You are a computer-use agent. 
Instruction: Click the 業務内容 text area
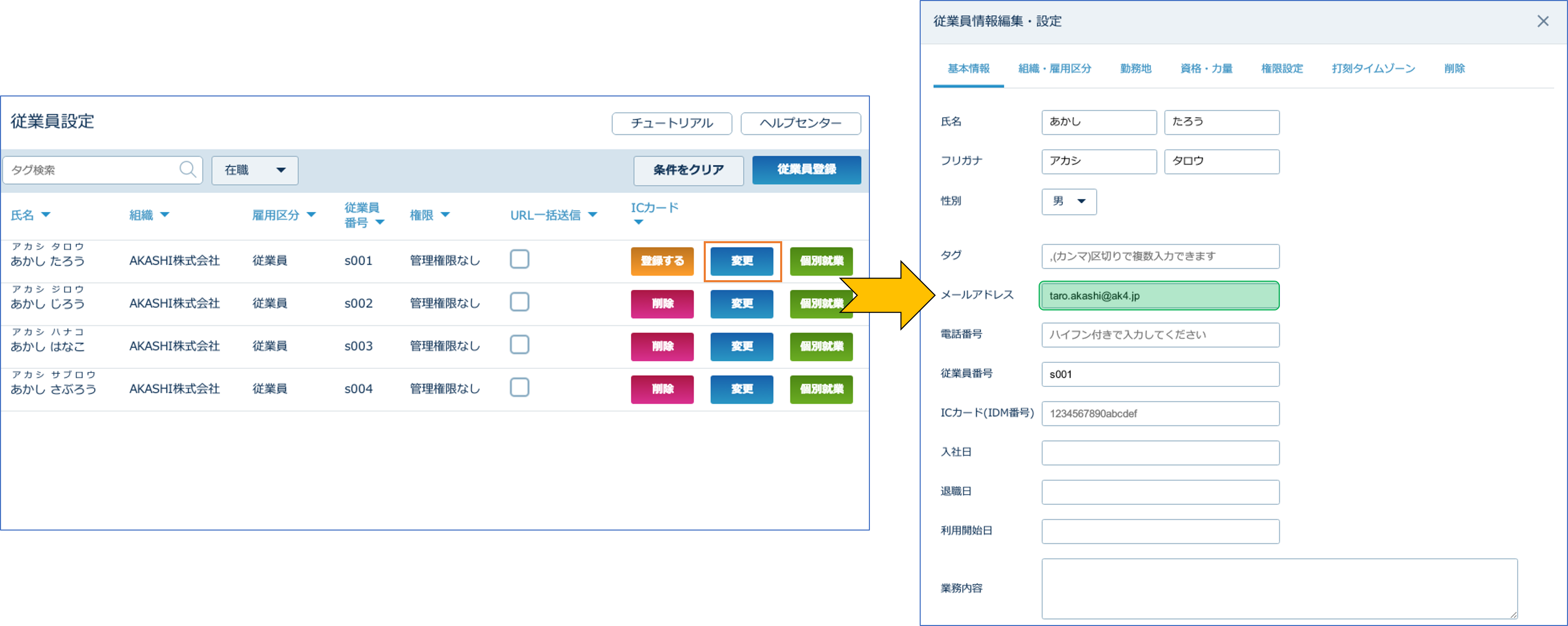pyautogui.click(x=1279, y=589)
